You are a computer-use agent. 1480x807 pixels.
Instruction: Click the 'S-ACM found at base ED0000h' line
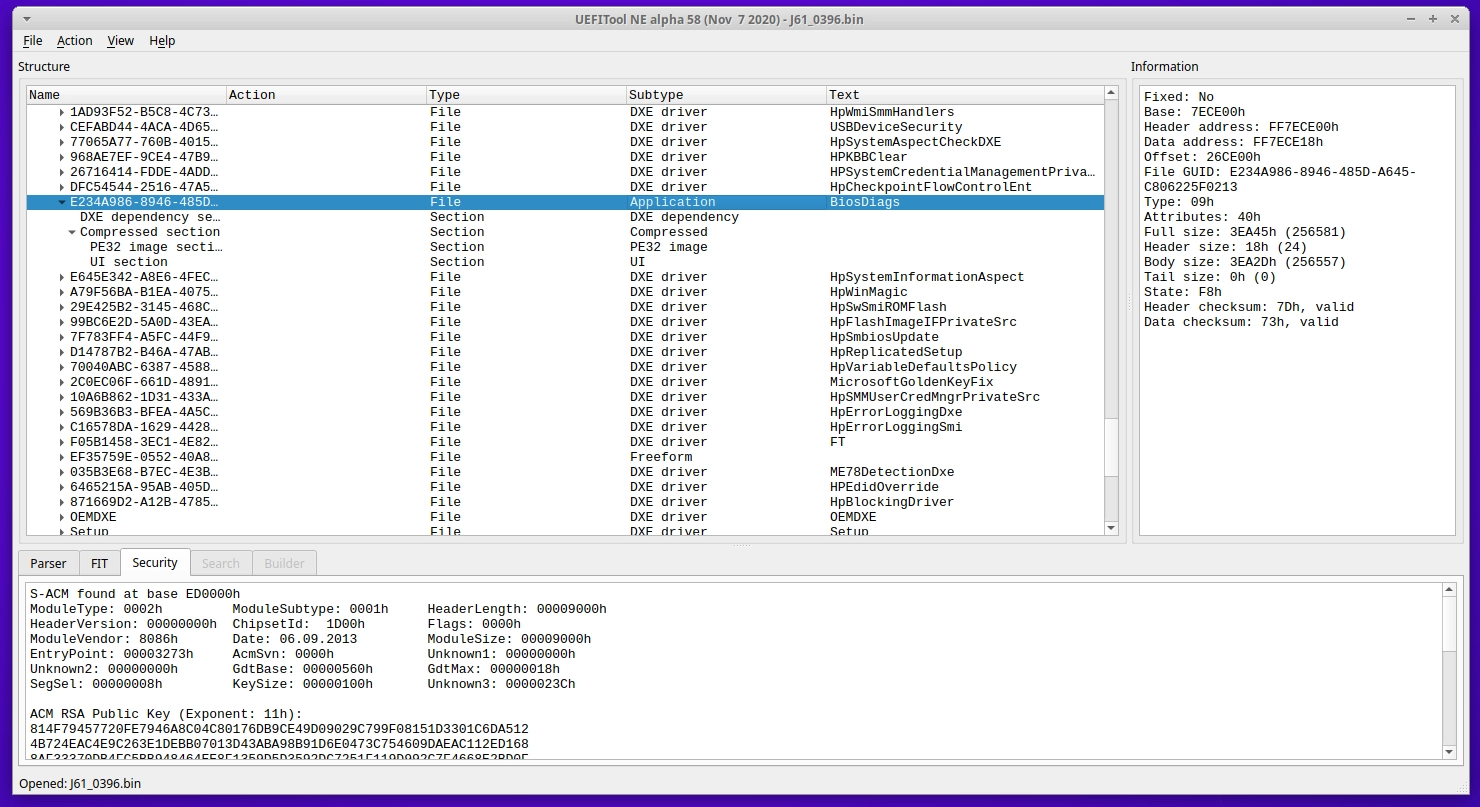[135, 594]
